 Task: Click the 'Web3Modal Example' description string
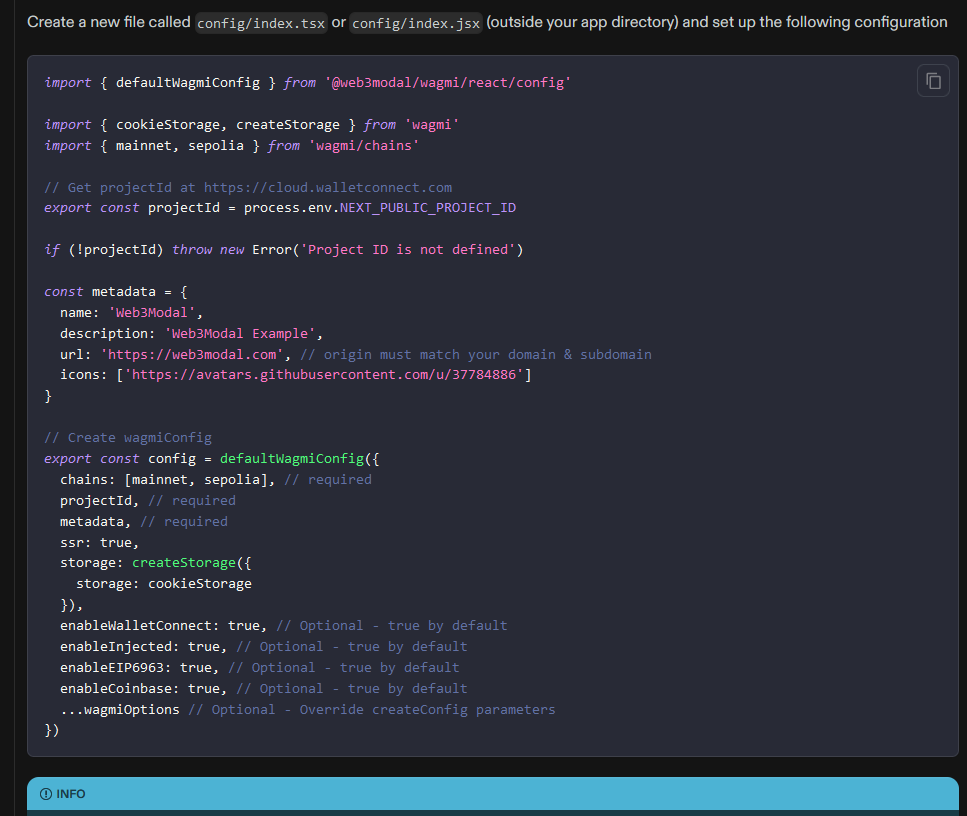pyautogui.click(x=239, y=334)
